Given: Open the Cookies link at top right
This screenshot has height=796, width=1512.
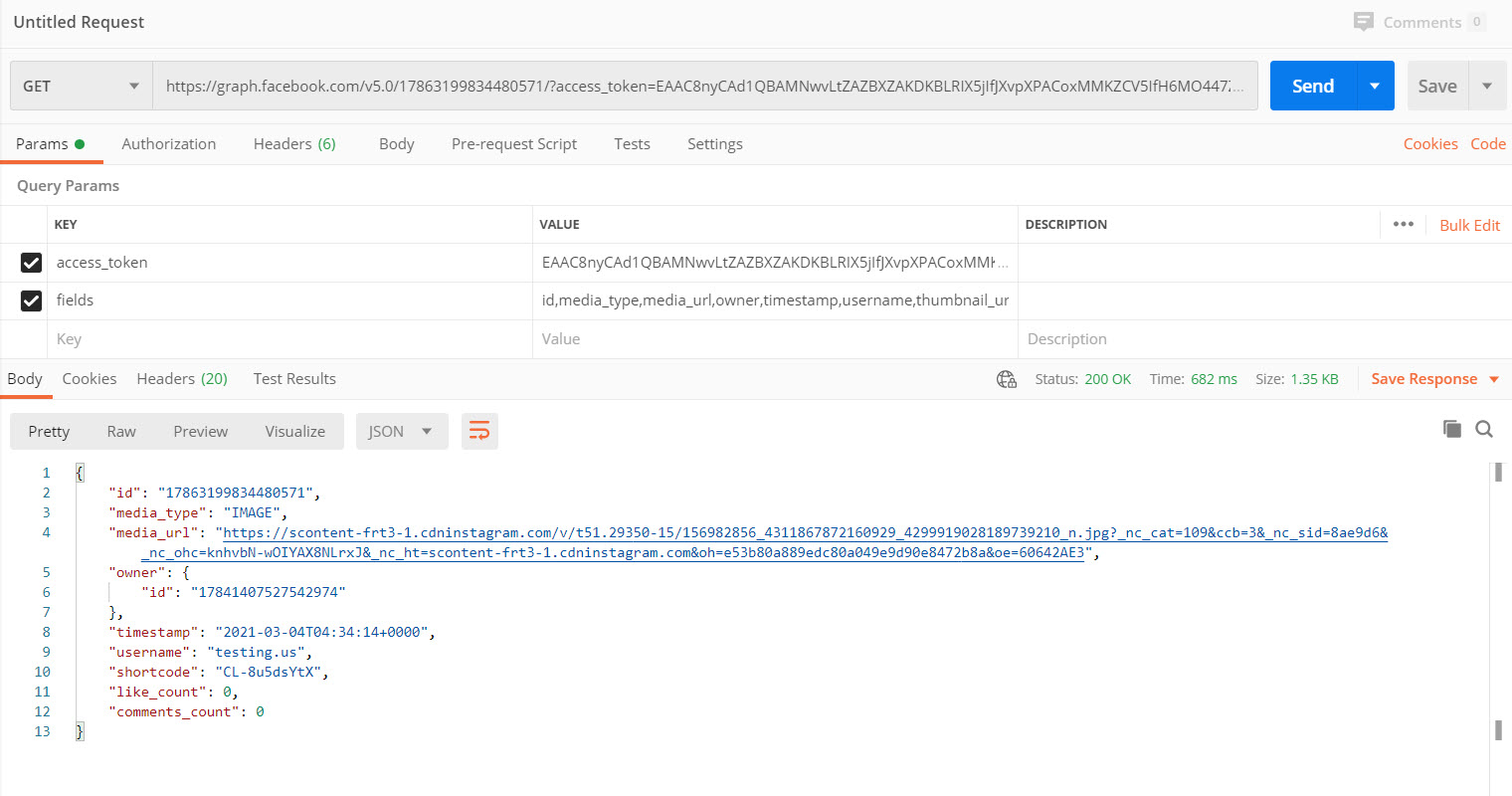Looking at the screenshot, I should [x=1430, y=144].
